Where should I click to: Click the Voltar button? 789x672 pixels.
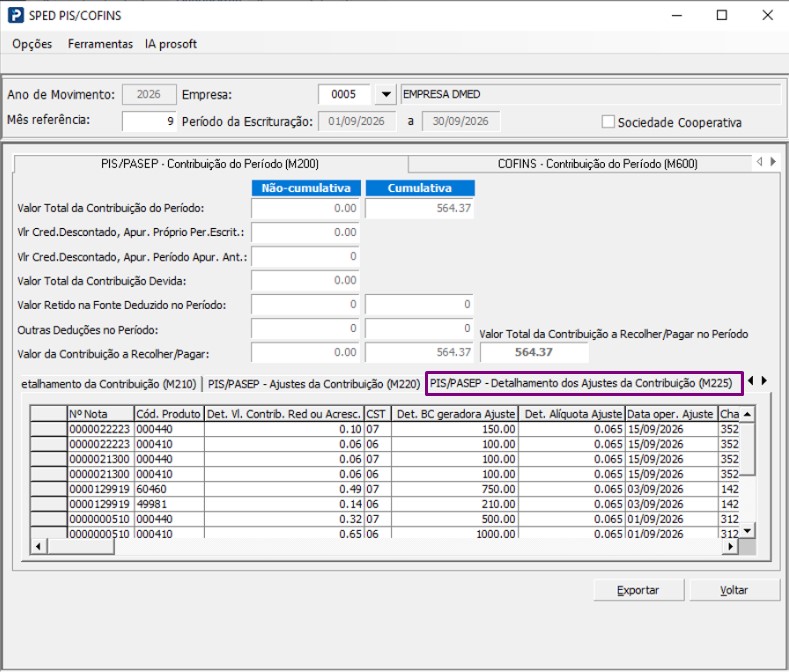[x=734, y=590]
